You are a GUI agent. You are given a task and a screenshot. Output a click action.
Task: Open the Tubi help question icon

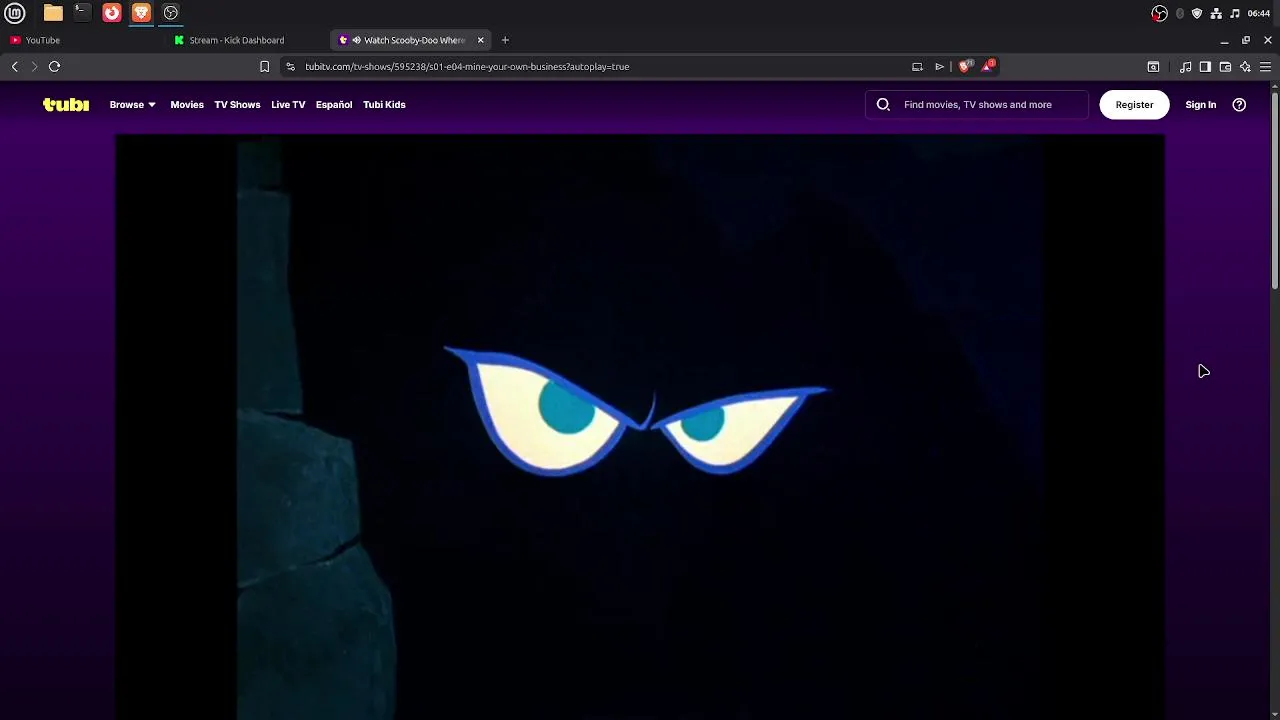pos(1239,104)
